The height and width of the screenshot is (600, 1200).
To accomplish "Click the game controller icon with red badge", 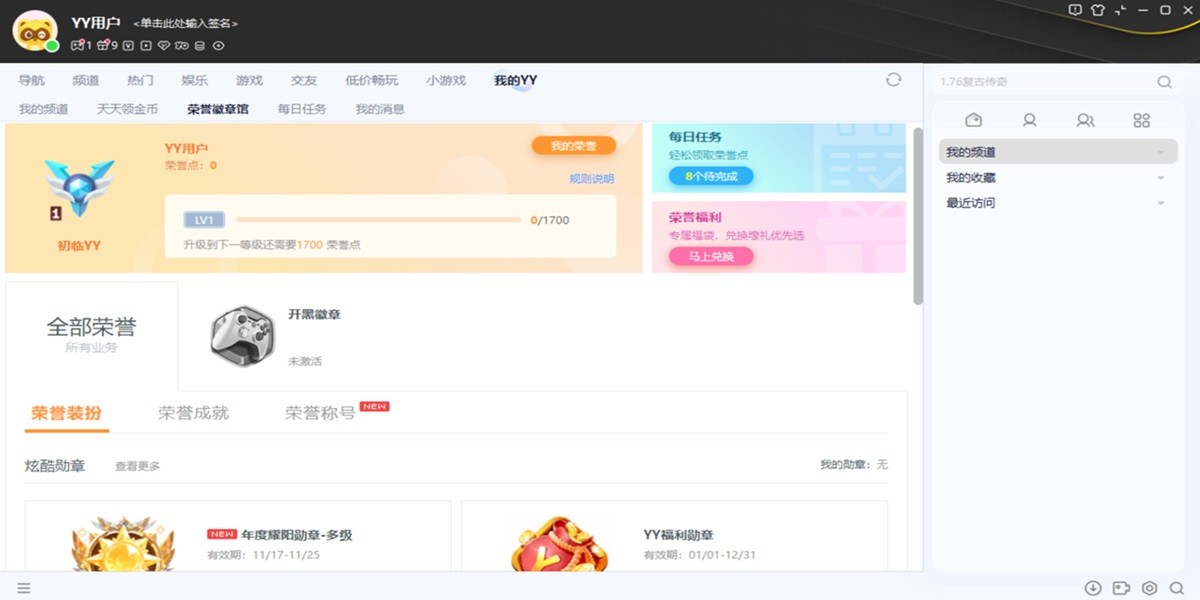I will [79, 44].
